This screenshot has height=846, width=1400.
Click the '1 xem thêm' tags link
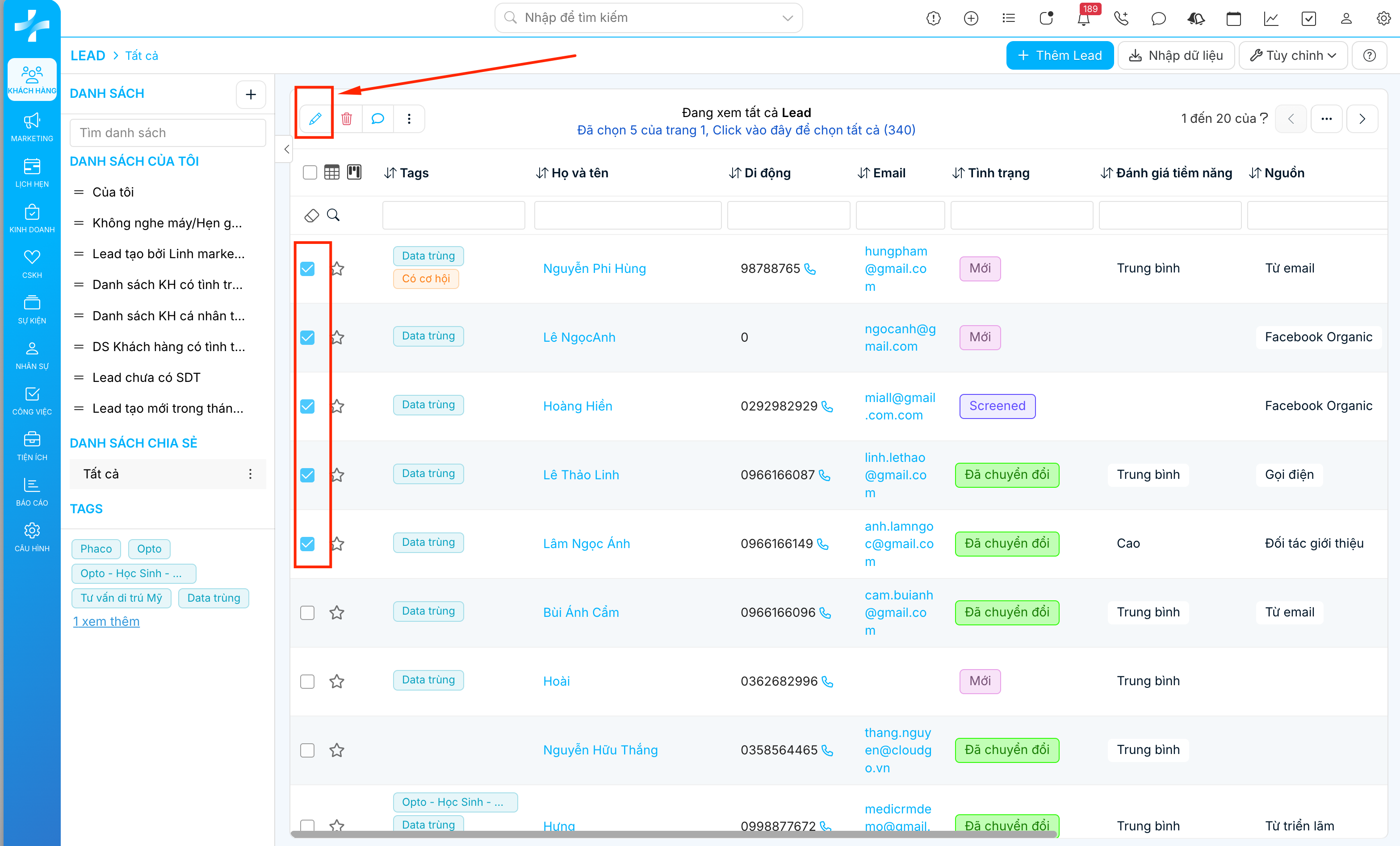[x=106, y=622]
